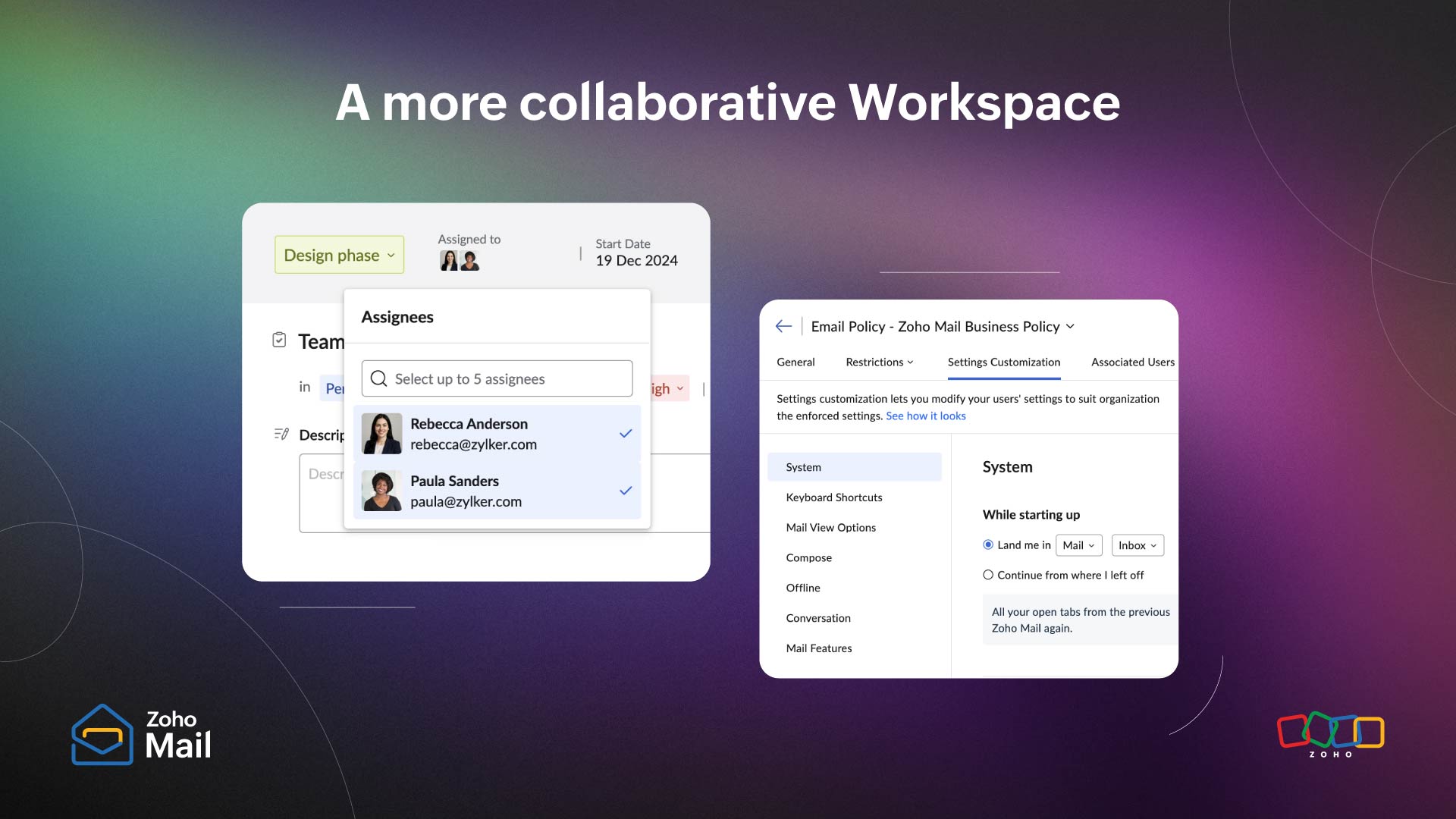
Task: Open the Design phase dropdown
Action: point(339,255)
